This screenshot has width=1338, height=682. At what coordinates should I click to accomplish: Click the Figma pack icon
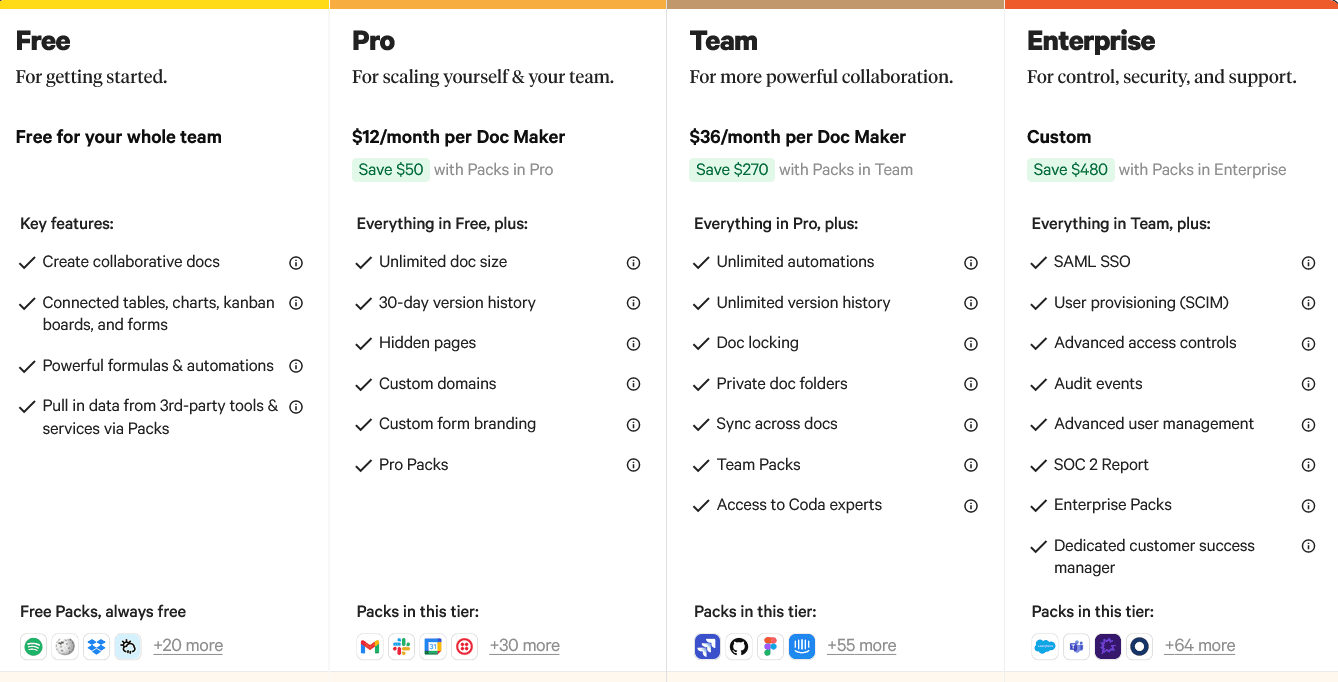click(x=770, y=647)
